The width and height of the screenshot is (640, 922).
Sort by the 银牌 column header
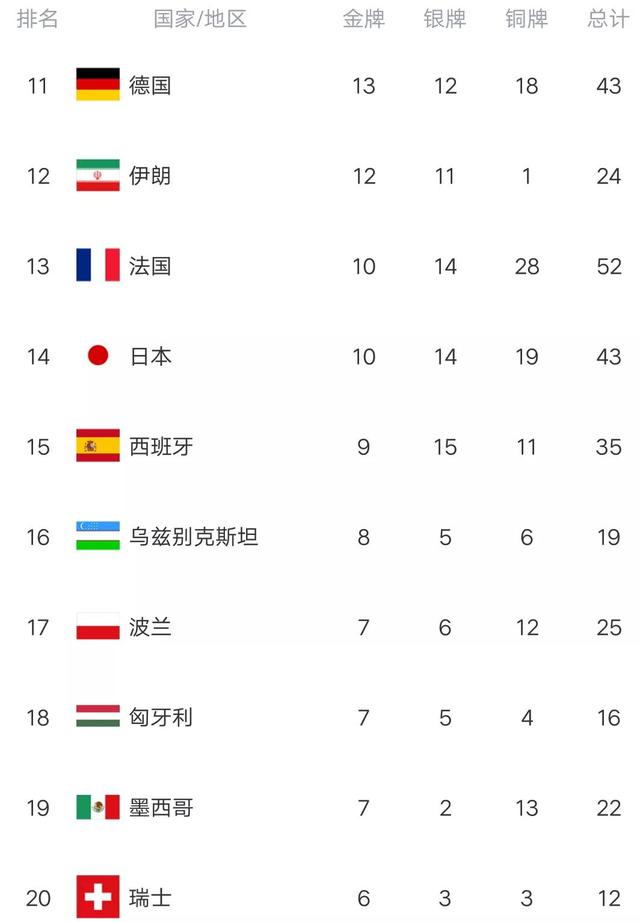click(x=445, y=19)
